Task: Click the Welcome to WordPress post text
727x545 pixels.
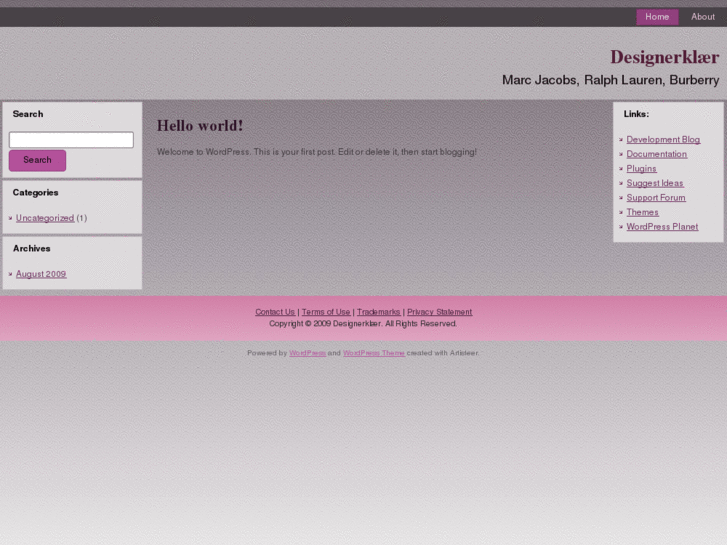Action: coord(317,152)
